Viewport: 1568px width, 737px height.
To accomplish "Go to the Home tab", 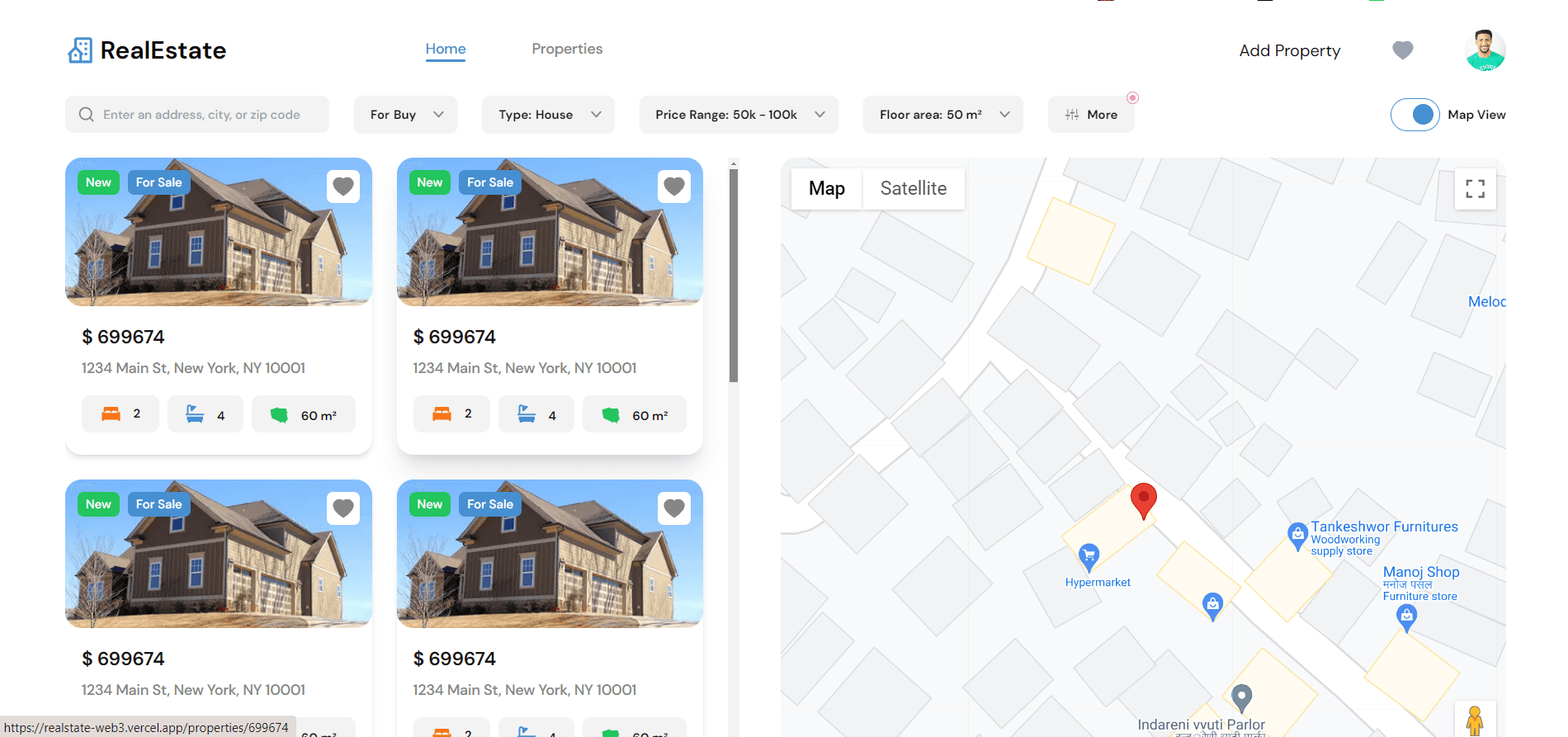I will click(x=446, y=50).
